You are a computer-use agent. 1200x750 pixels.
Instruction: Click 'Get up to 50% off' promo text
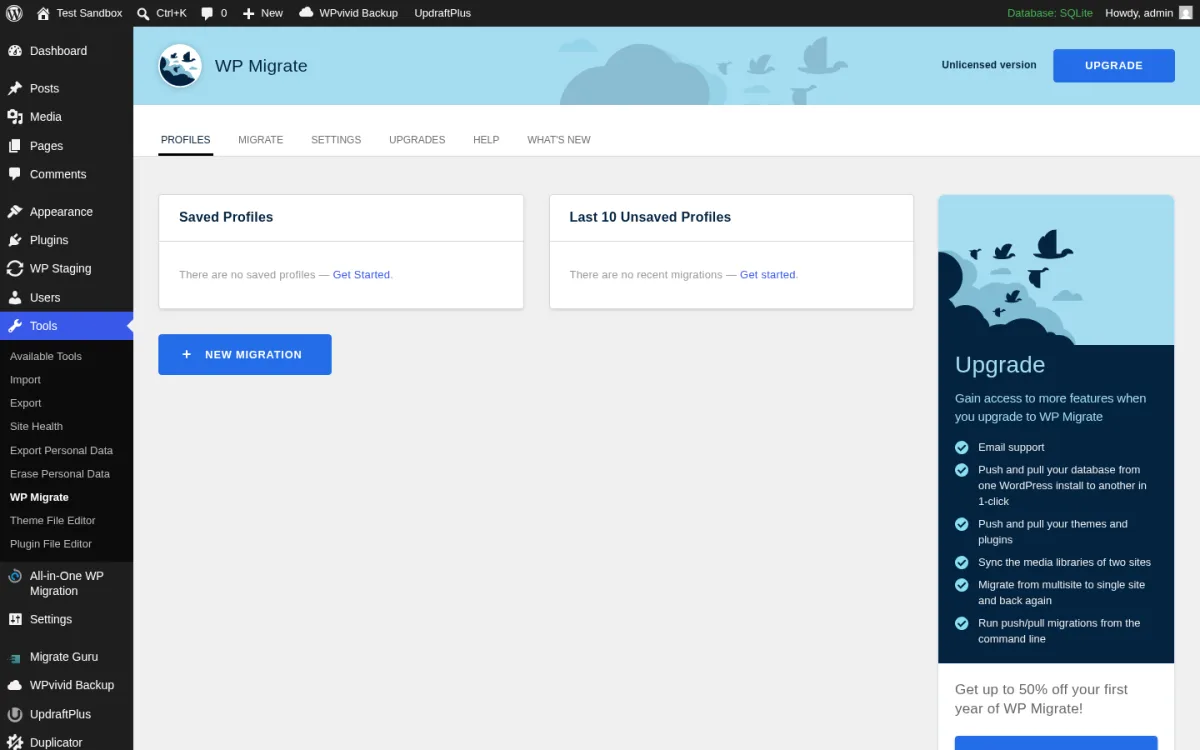click(x=1041, y=699)
